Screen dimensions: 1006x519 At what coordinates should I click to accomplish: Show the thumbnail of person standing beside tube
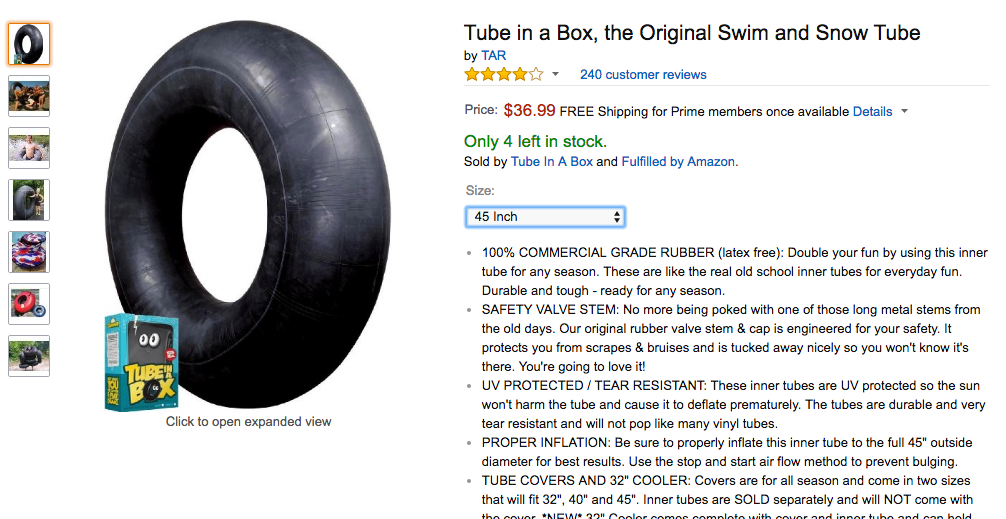[29, 200]
